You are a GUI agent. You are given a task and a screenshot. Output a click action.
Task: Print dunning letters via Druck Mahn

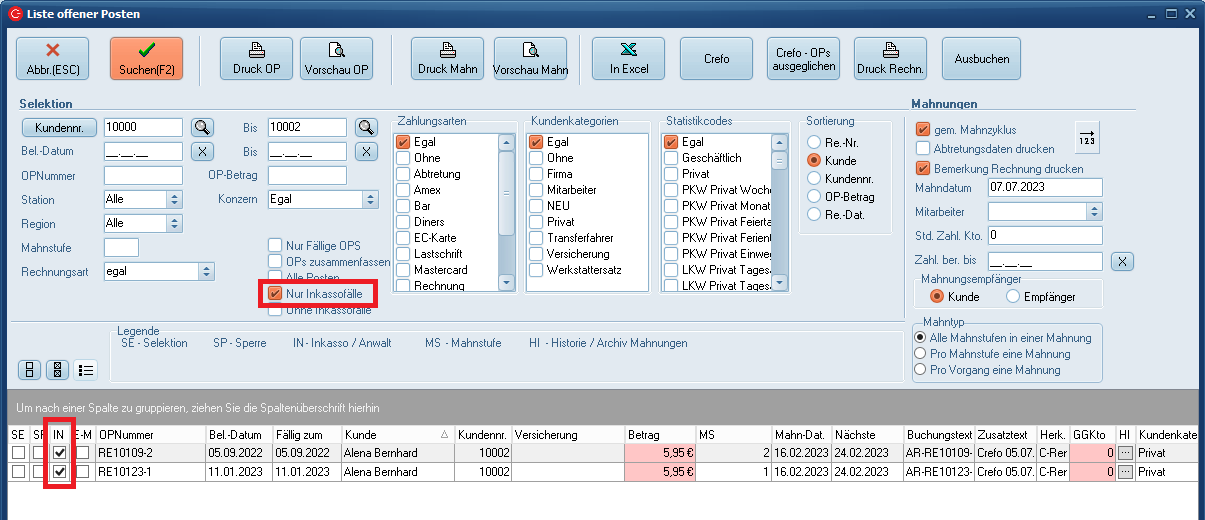[x=447, y=58]
